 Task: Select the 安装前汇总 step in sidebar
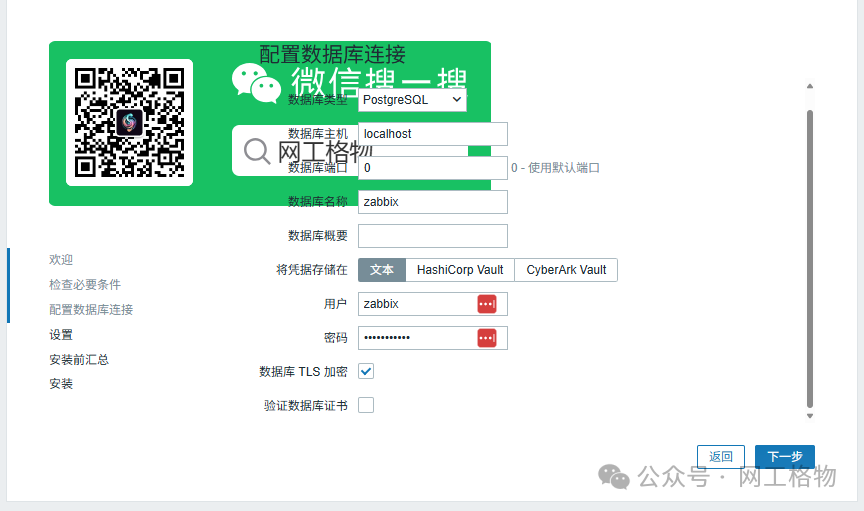[x=79, y=359]
